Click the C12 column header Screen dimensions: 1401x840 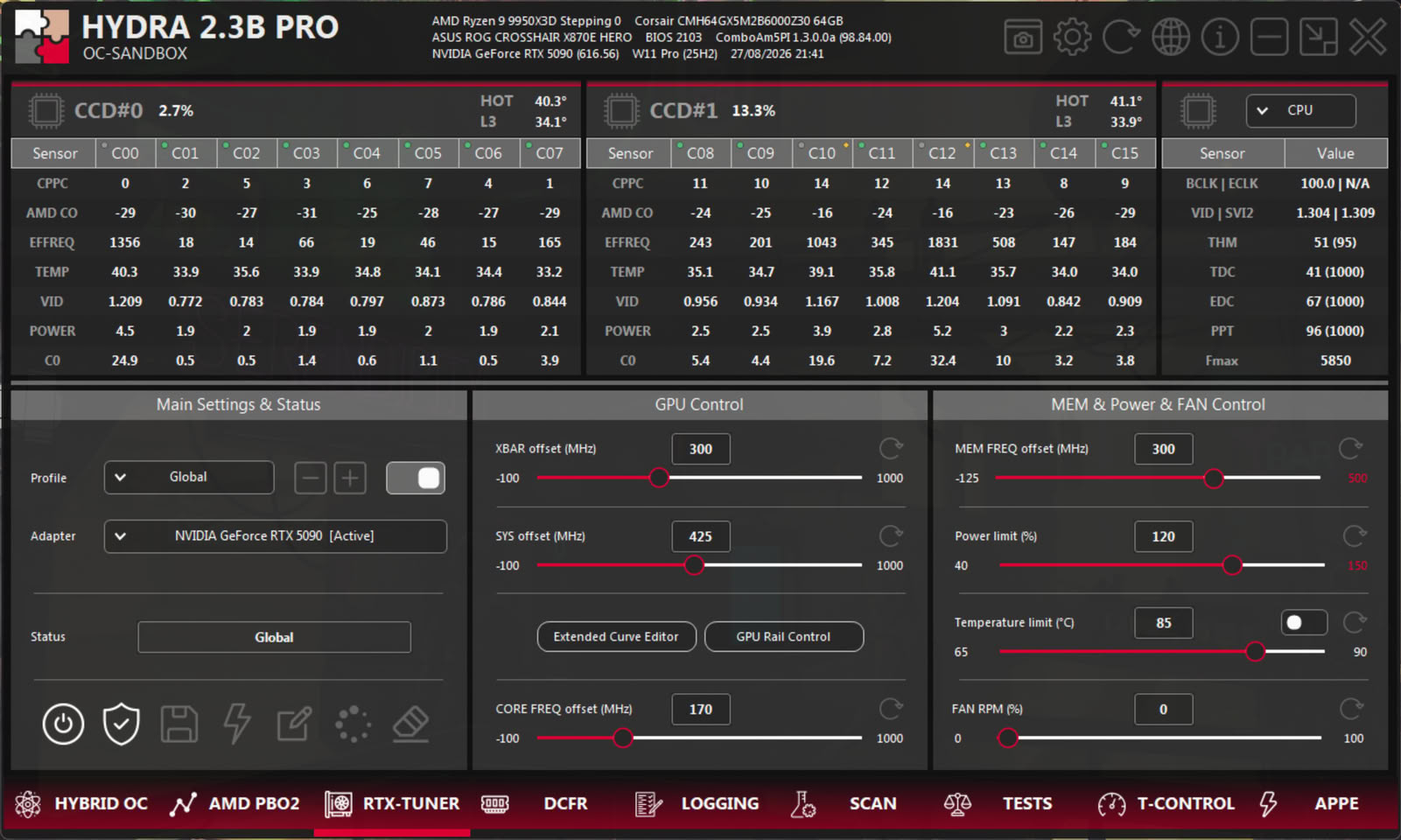click(x=942, y=153)
